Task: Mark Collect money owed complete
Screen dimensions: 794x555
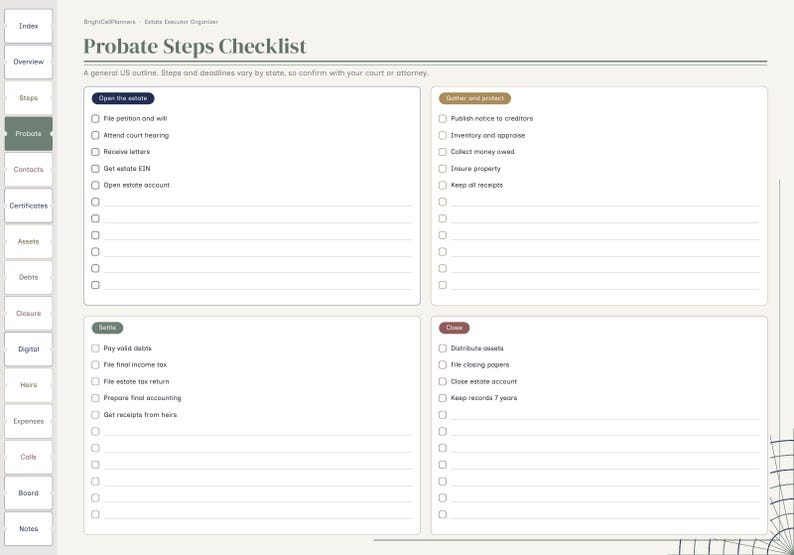Action: [x=443, y=152]
